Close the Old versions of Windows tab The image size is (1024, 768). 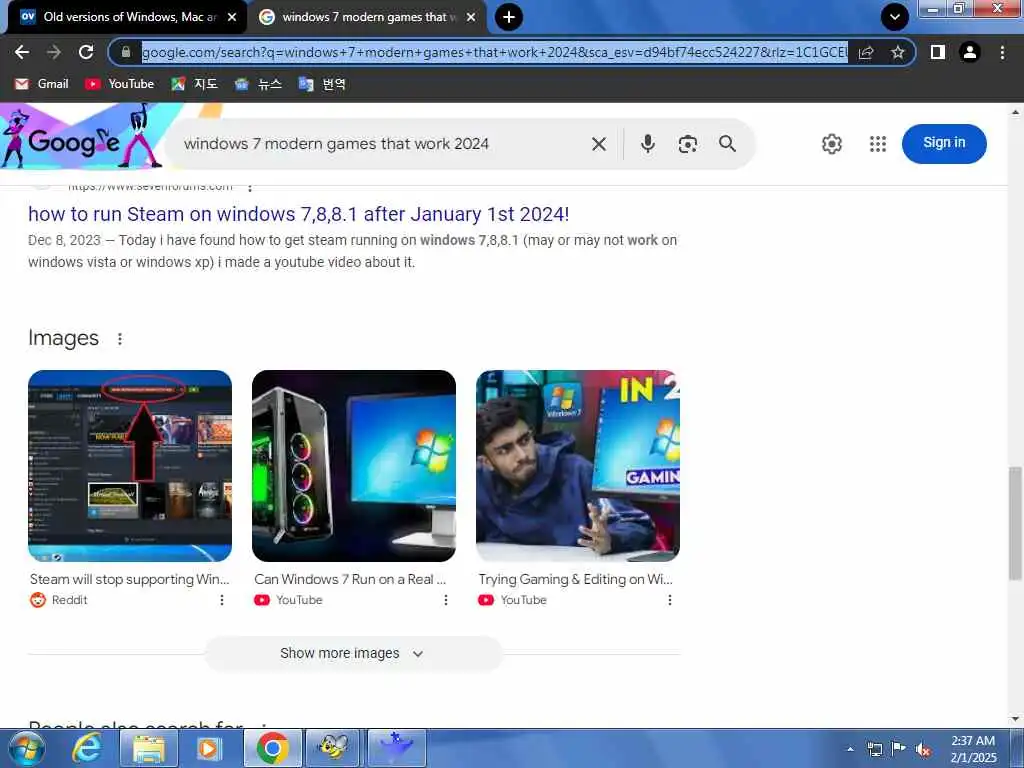pyautogui.click(x=232, y=17)
